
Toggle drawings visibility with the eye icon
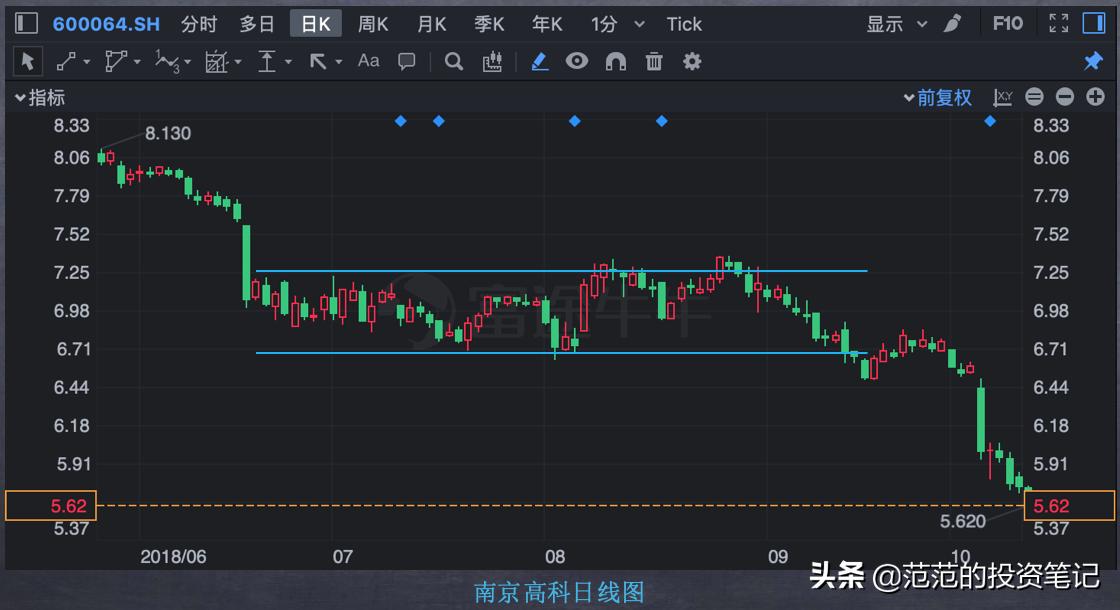pyautogui.click(x=577, y=61)
